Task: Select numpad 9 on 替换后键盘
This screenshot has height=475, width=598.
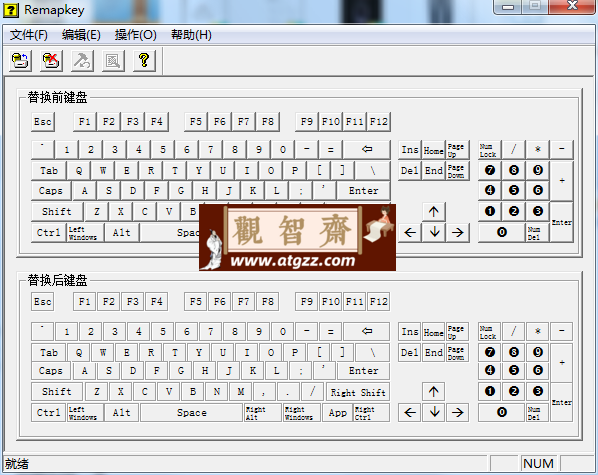Action: point(538,352)
